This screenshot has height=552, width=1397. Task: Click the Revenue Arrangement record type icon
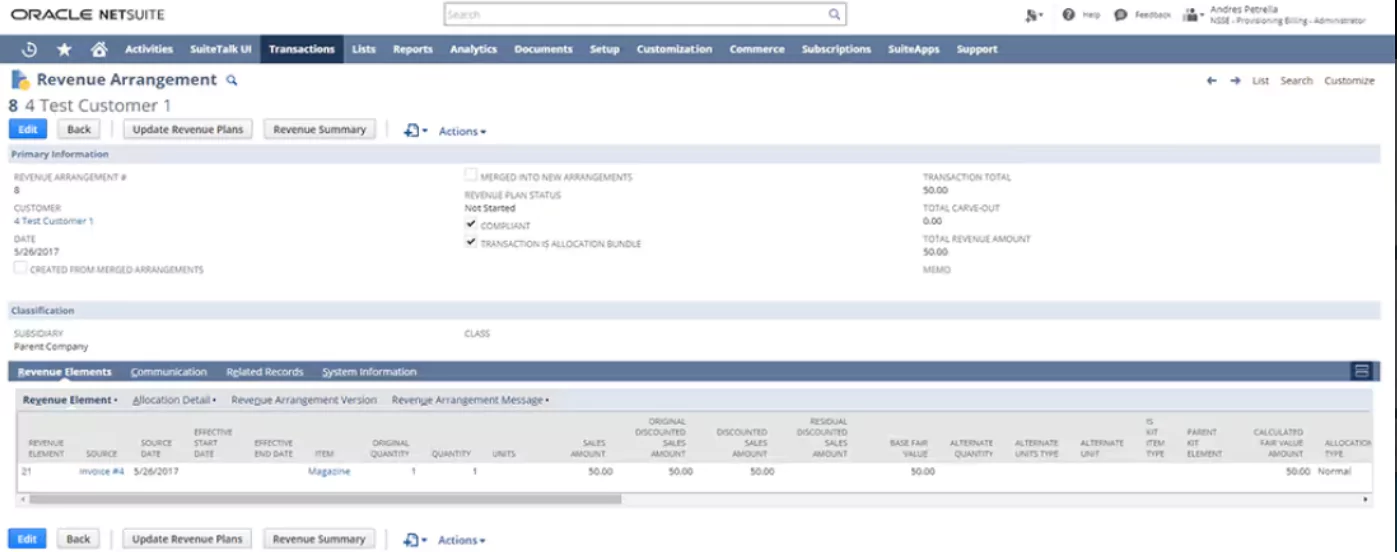point(20,80)
